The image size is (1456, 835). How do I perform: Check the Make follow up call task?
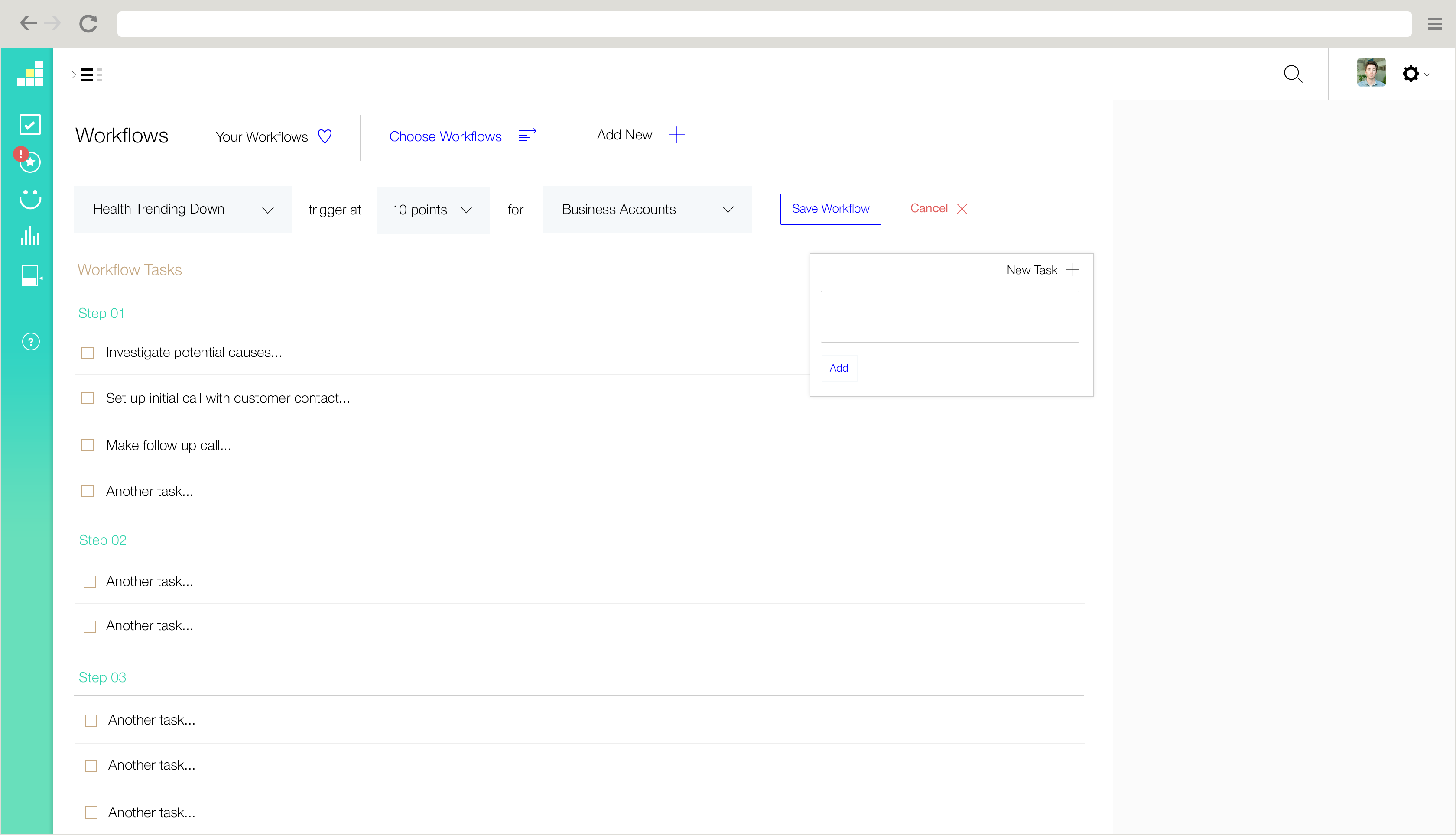point(87,445)
